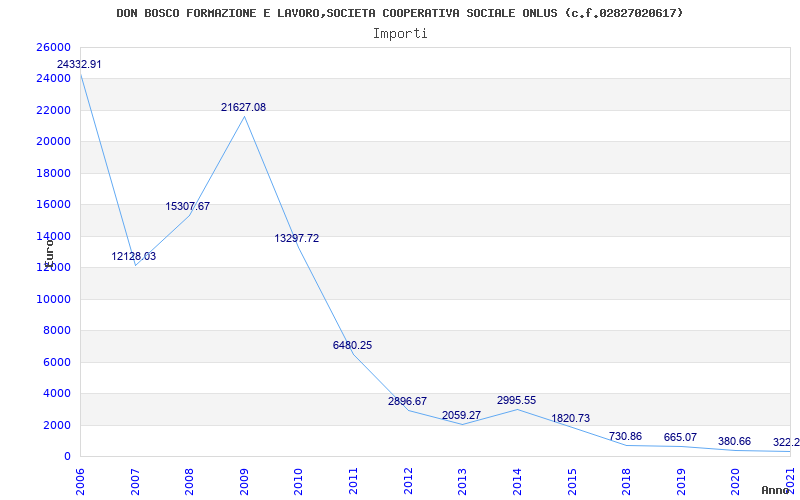Select the data label 12128.03

[134, 256]
